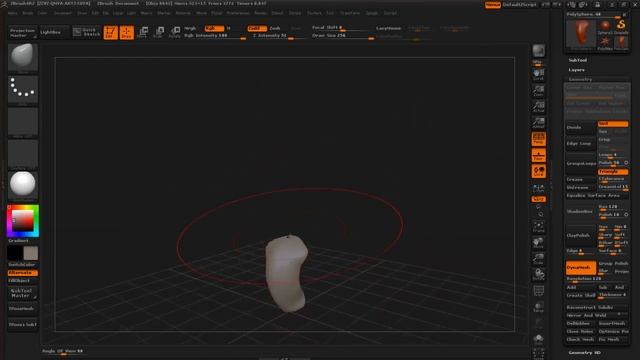Open SubTool Master plugin
The width and height of the screenshot is (640, 360).
[23, 293]
